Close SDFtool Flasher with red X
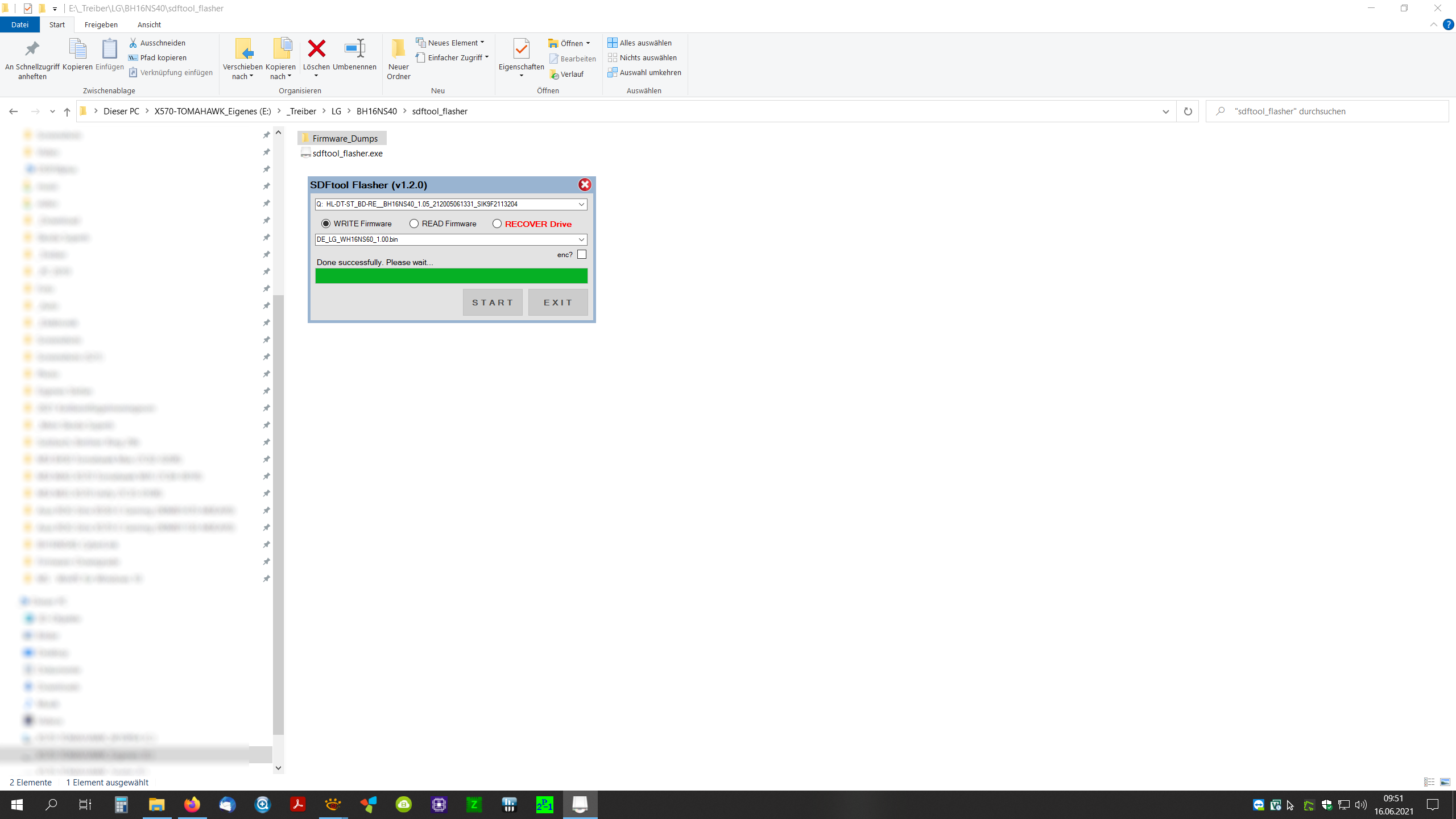Screen dimensions: 1456x819 [x=585, y=185]
